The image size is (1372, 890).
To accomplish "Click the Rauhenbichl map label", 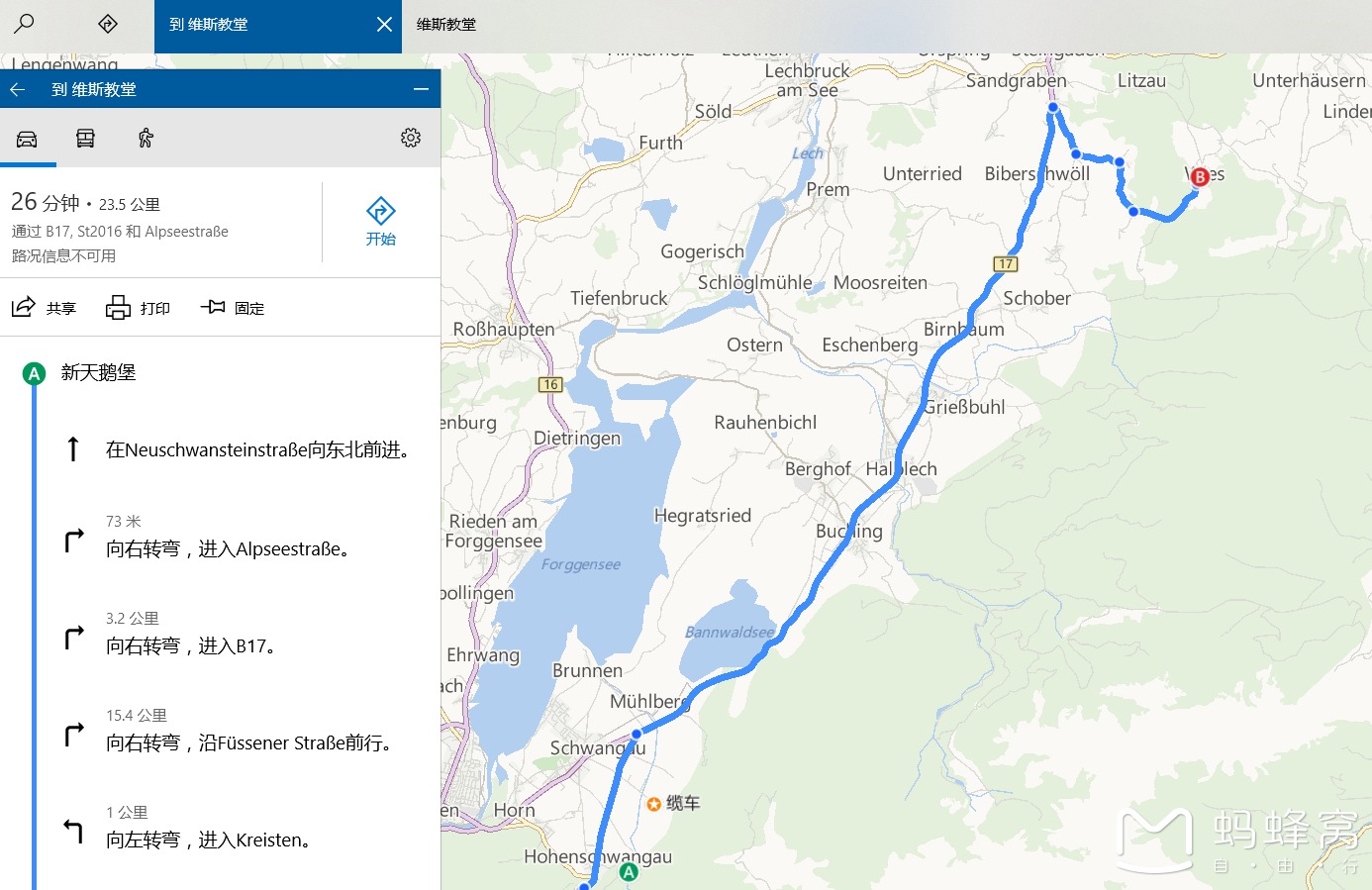I will coord(765,423).
